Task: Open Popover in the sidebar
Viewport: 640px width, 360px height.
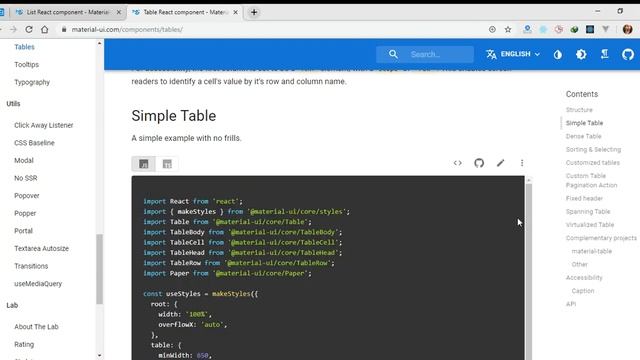Action: click(27, 196)
